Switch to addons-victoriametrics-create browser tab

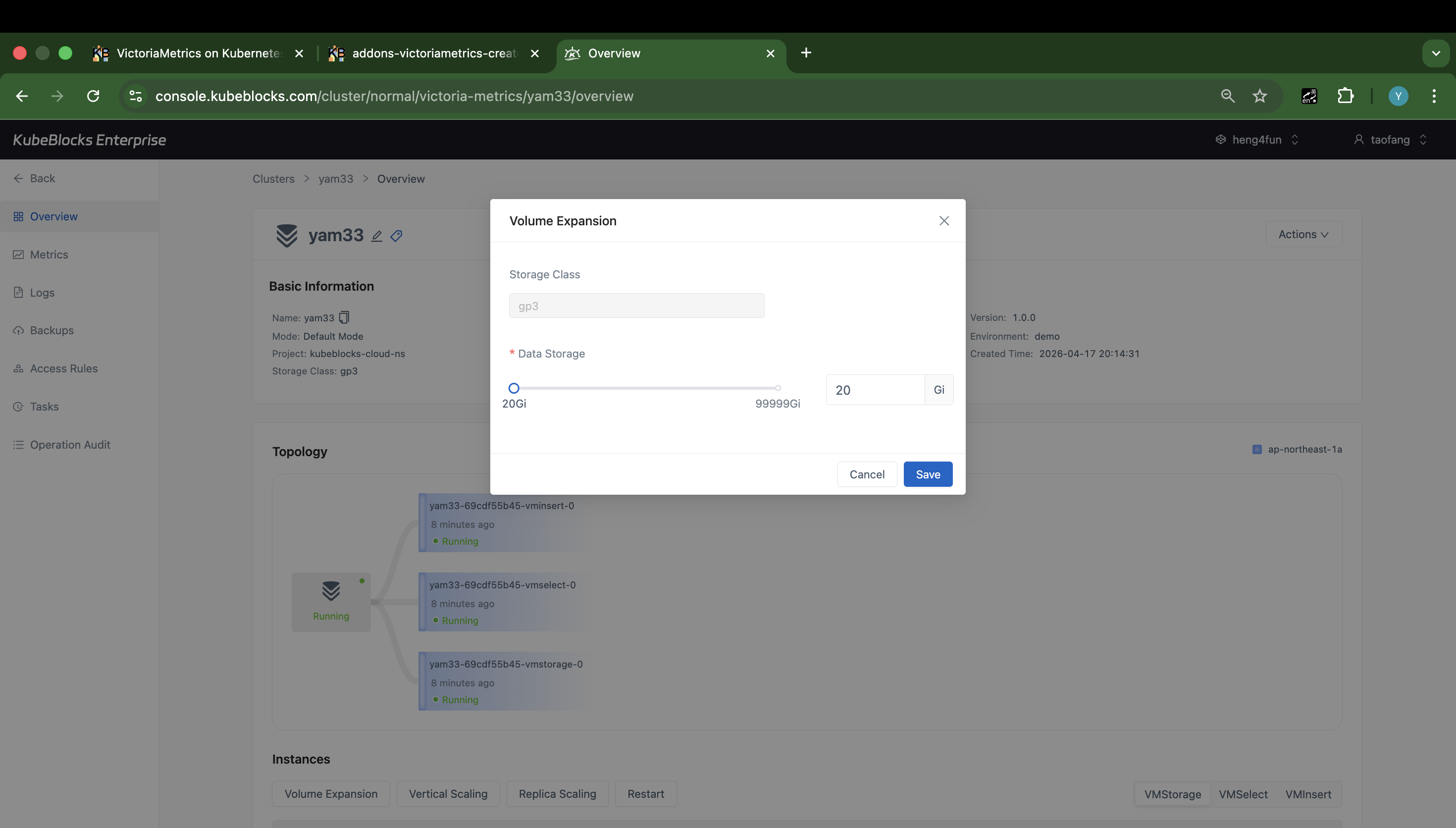pyautogui.click(x=433, y=53)
